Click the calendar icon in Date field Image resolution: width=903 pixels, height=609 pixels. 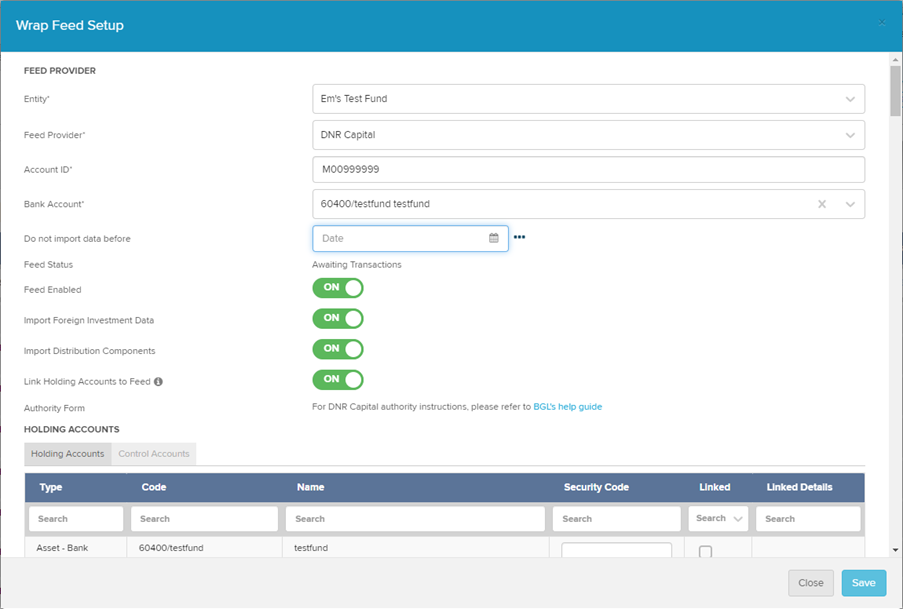point(493,238)
